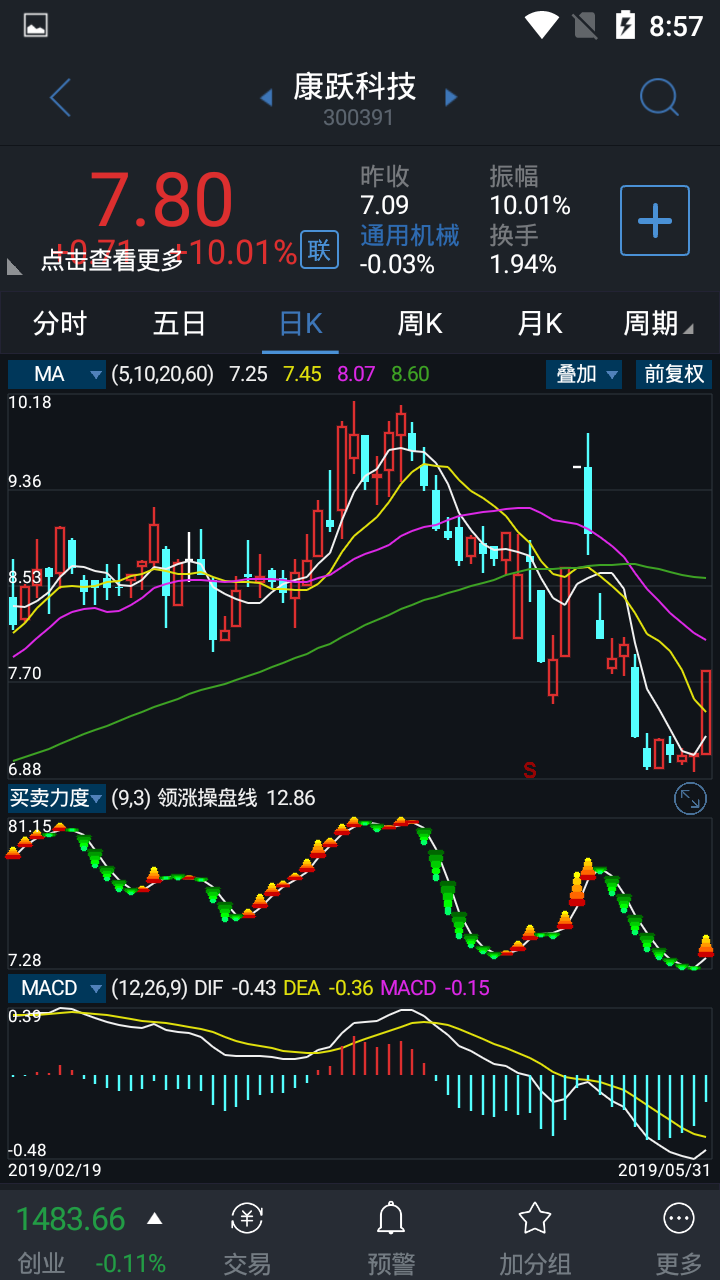Tap the stock code 300391
Image resolution: width=720 pixels, height=1280 pixels.
tap(358, 118)
